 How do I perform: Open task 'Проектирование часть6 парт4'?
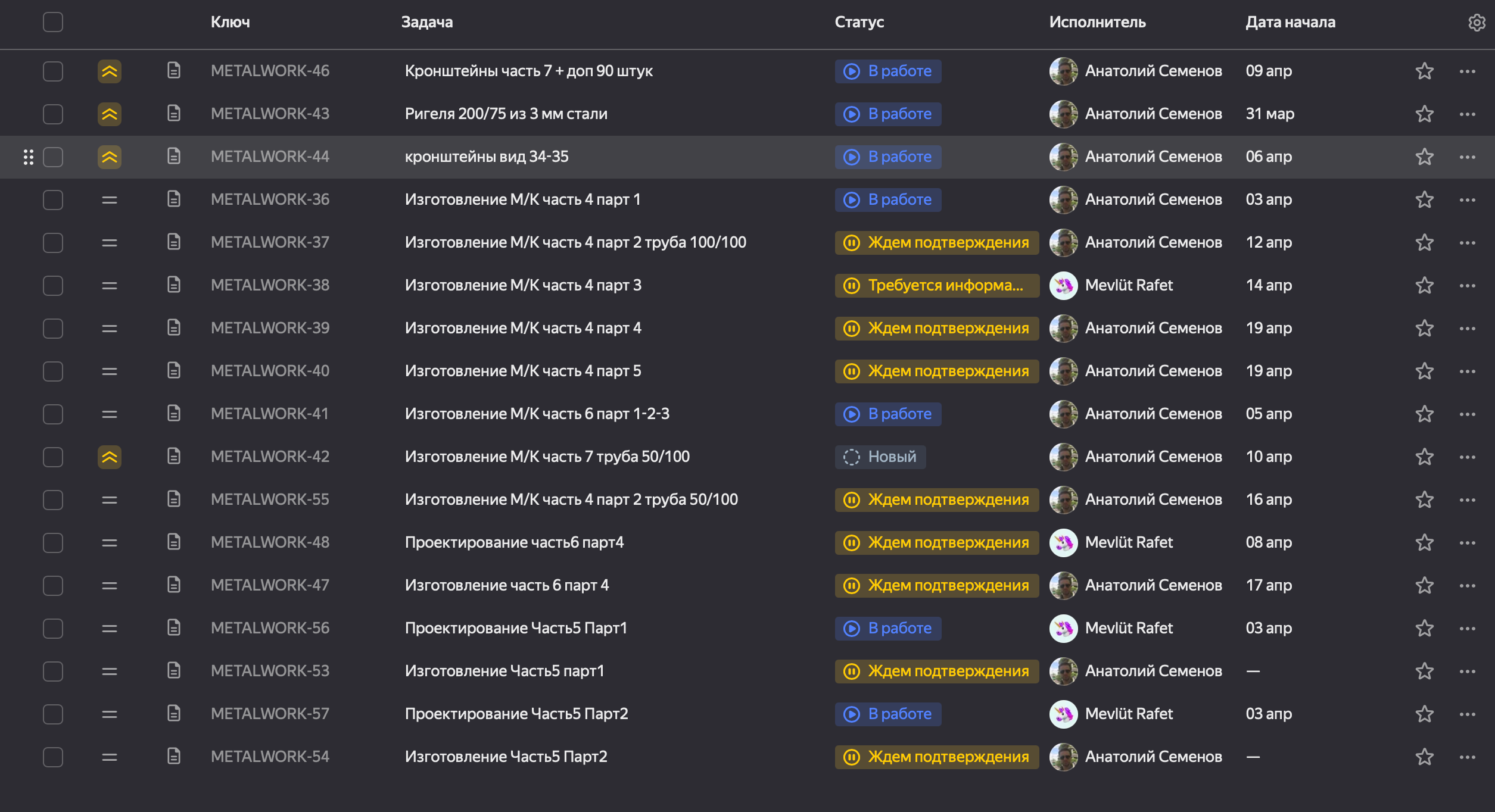pos(514,543)
